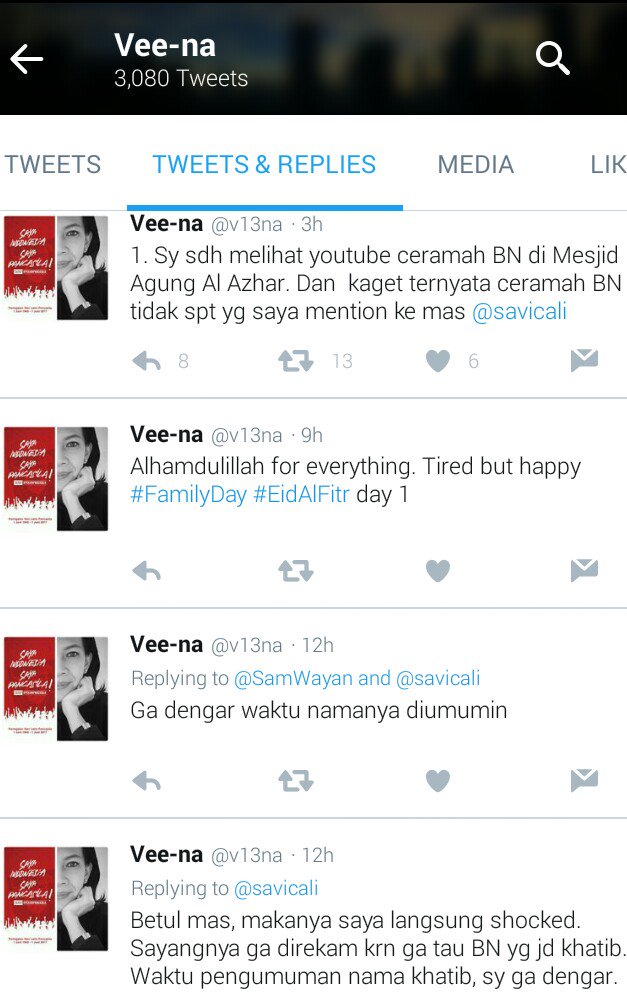Reply to the Mesjid Agung Al Azhar tweet

[146, 362]
